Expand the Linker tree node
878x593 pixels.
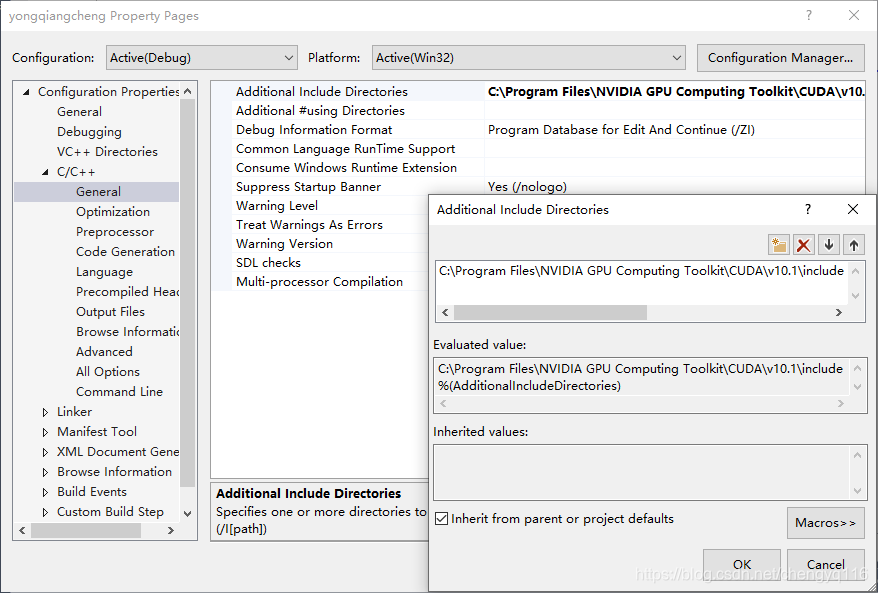pos(45,412)
